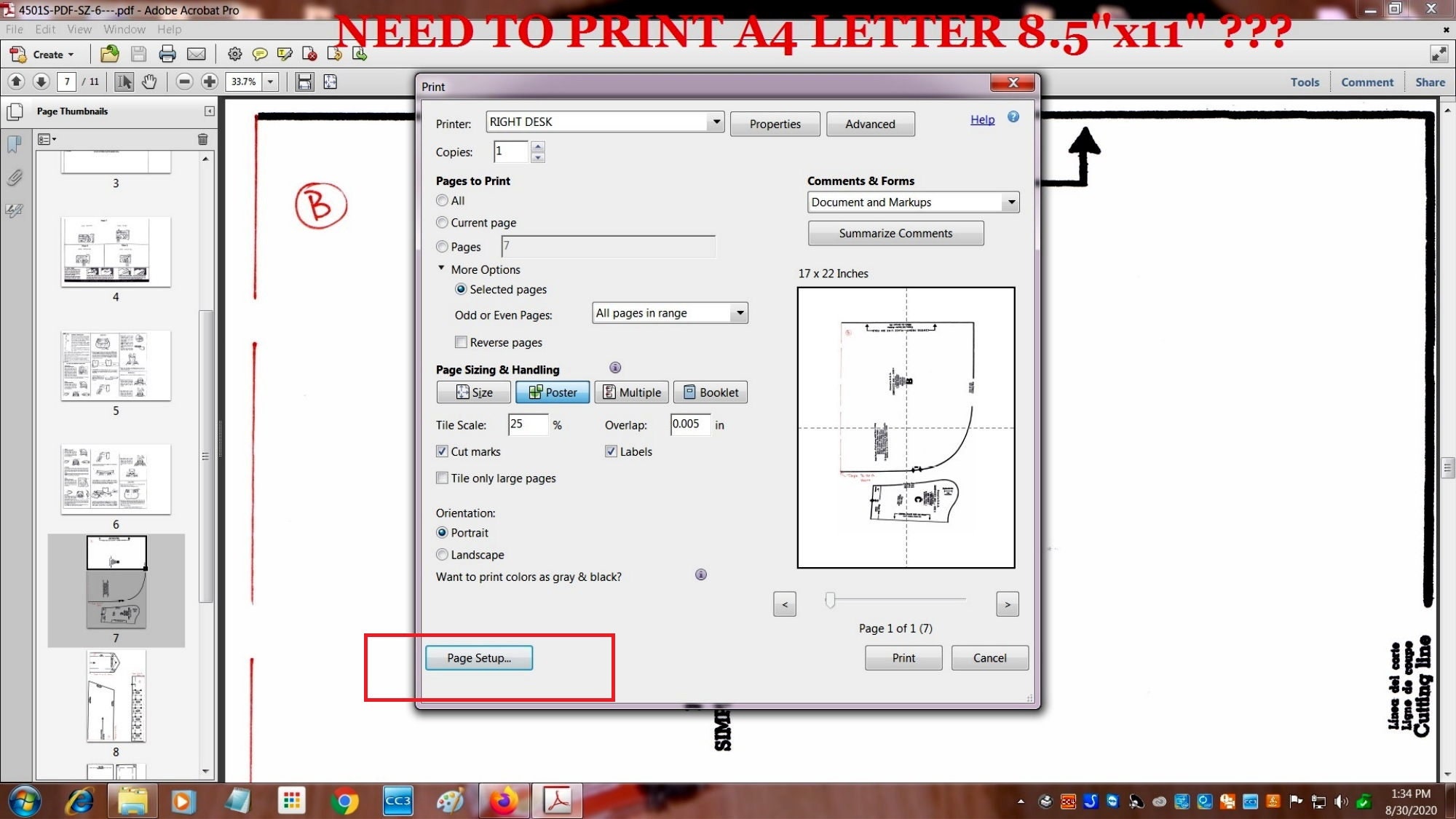
Task: Go to next page arrow icon
Action: click(41, 82)
